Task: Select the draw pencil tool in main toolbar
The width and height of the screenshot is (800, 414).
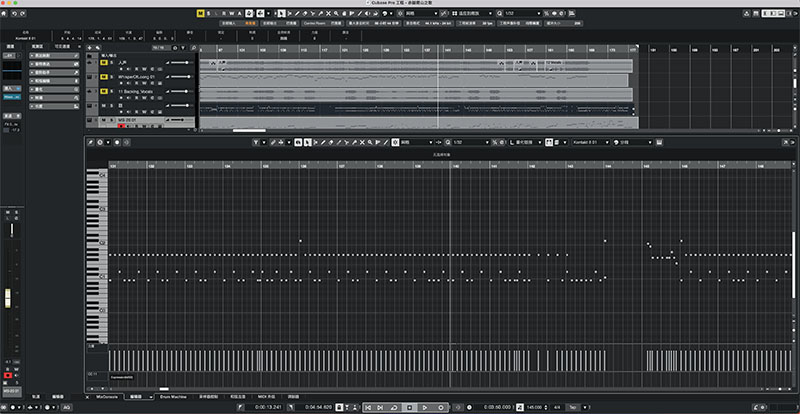Action: [x=297, y=13]
